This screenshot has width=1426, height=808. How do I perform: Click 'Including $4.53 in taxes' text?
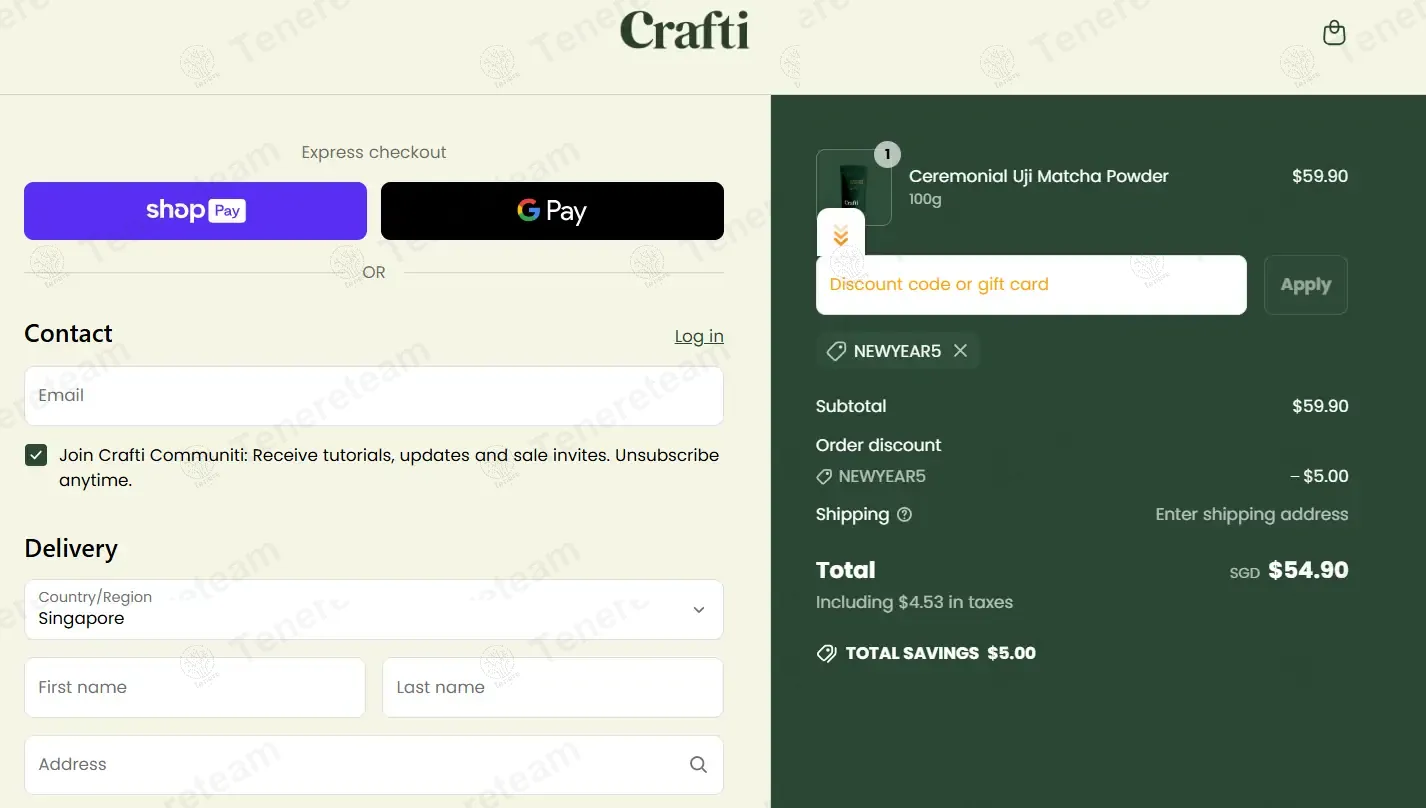pyautogui.click(x=914, y=602)
